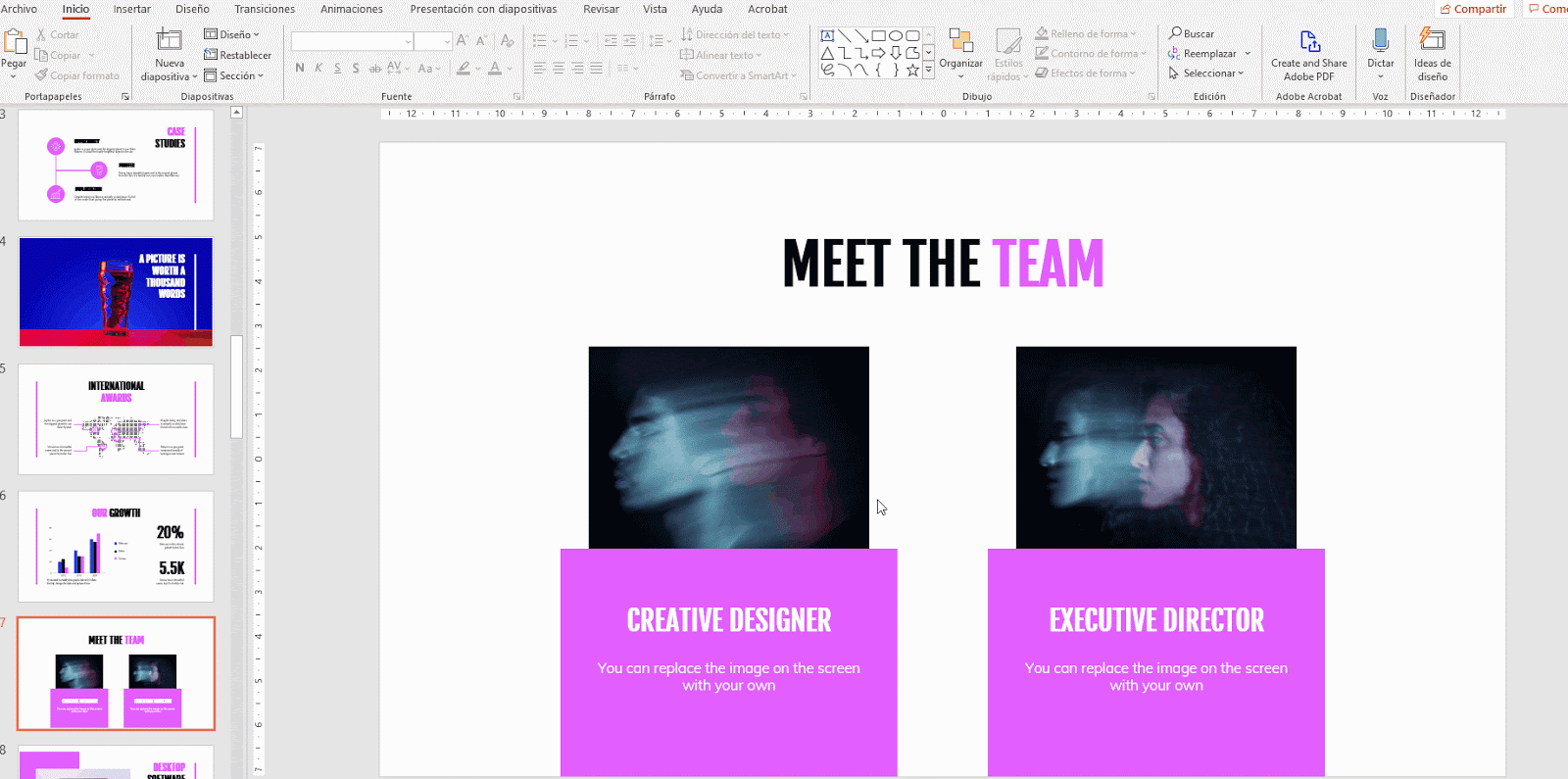Viewport: 1568px width, 779px height.
Task: Toggle bold with the N button
Action: (300, 68)
